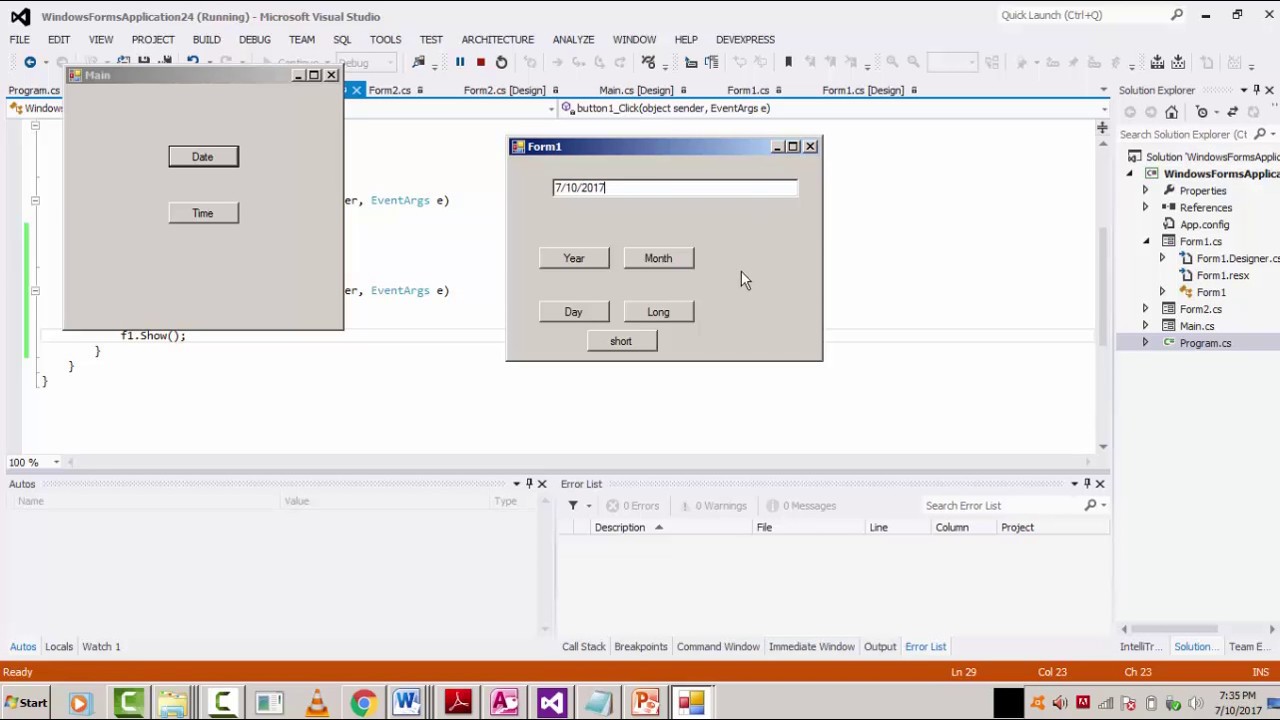
Task: Open Google Chrome from the taskbar
Action: tap(363, 703)
